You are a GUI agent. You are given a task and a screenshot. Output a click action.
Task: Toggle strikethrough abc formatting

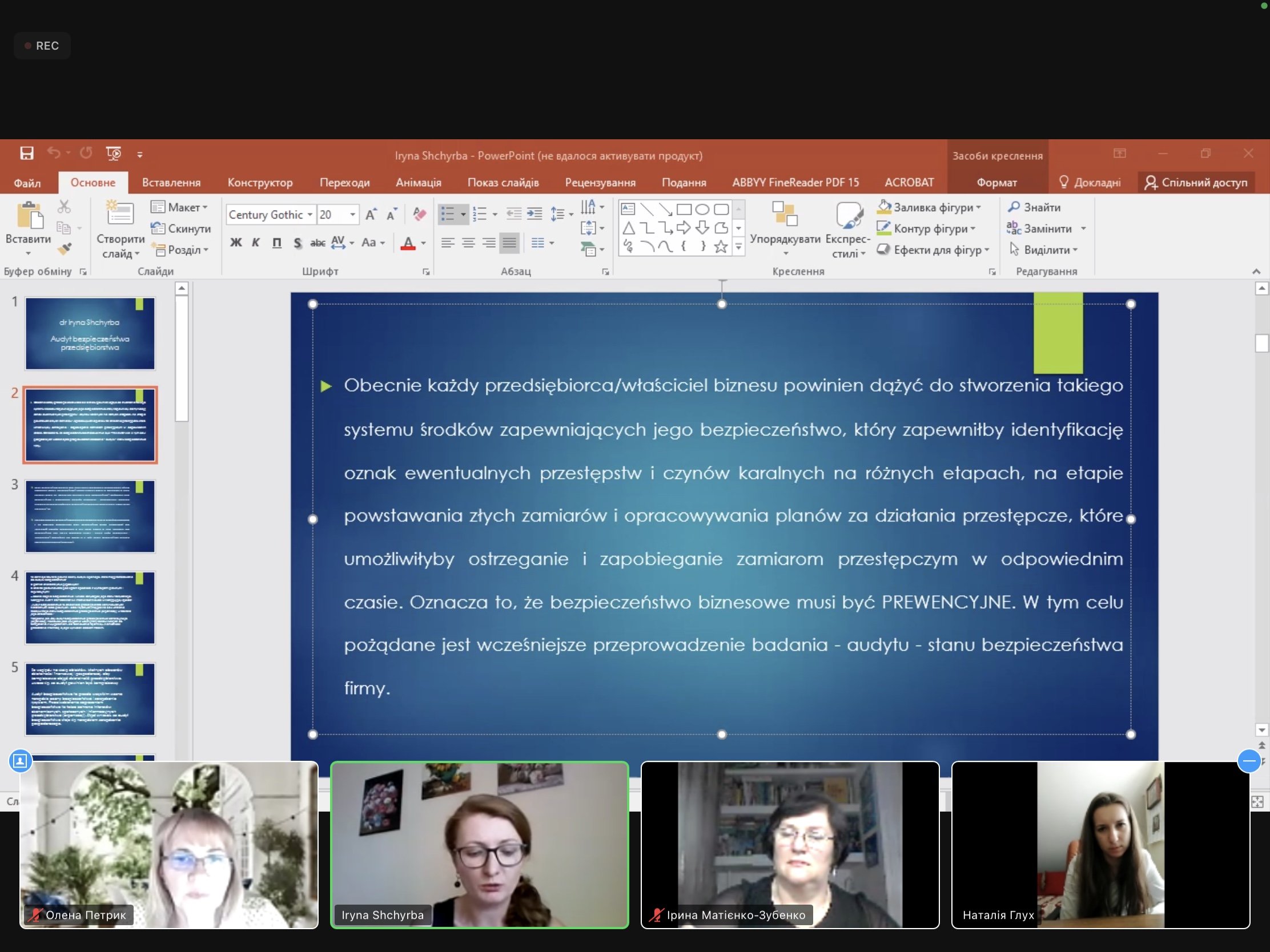coord(317,242)
